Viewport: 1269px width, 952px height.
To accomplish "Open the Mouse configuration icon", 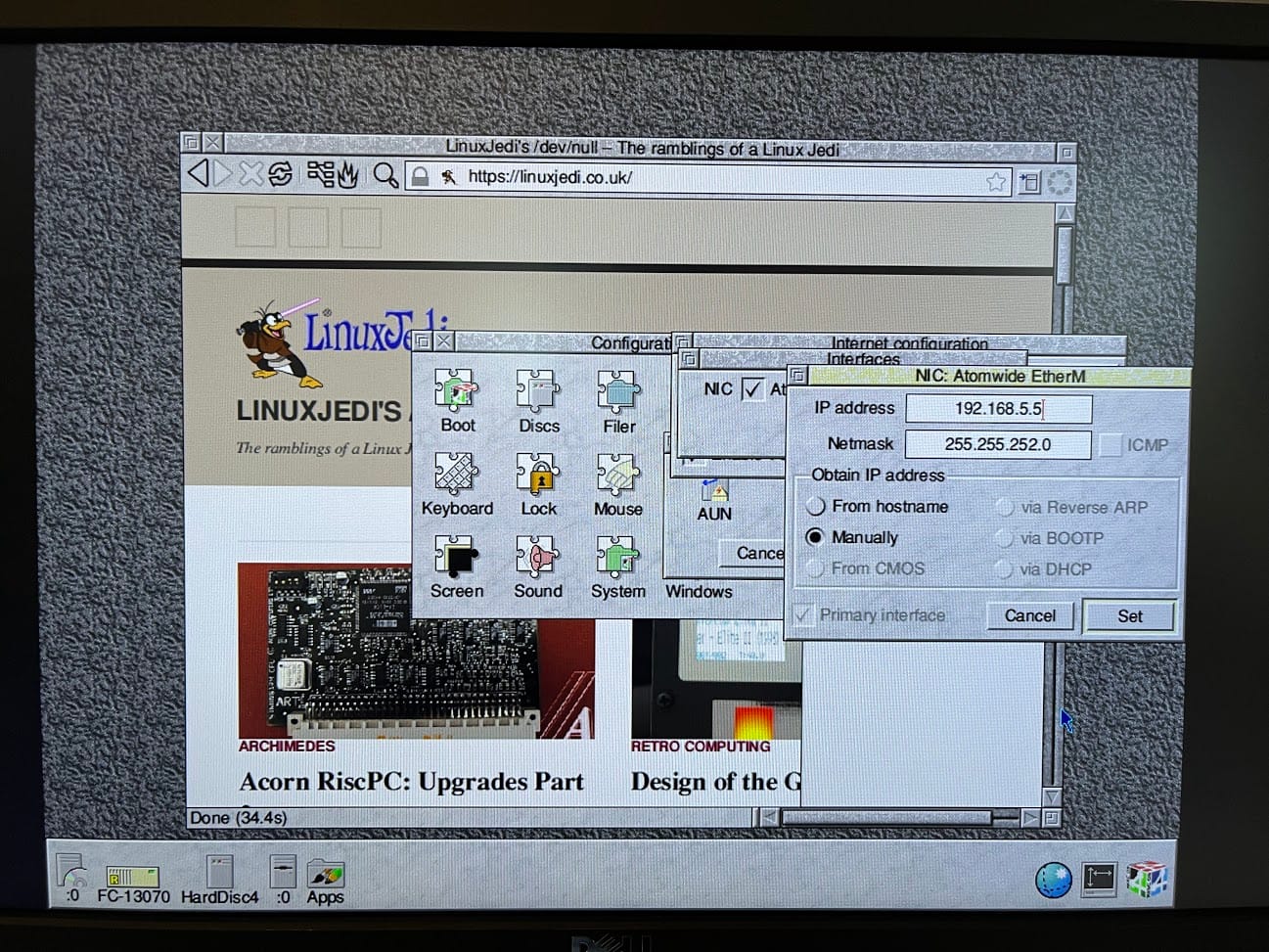I will click(x=618, y=476).
